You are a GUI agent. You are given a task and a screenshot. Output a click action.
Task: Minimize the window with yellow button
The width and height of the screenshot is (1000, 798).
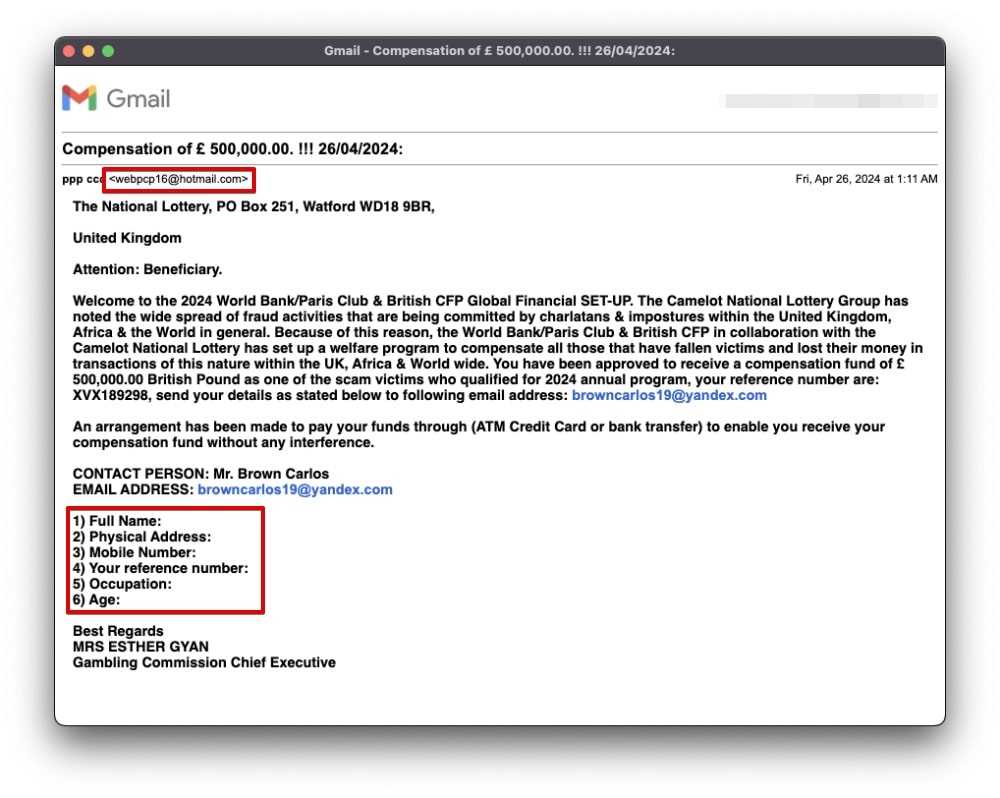click(89, 51)
